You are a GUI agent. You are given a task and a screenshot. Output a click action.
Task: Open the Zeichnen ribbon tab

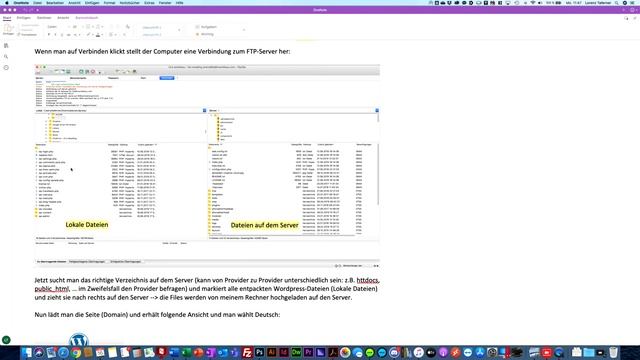tap(44, 18)
